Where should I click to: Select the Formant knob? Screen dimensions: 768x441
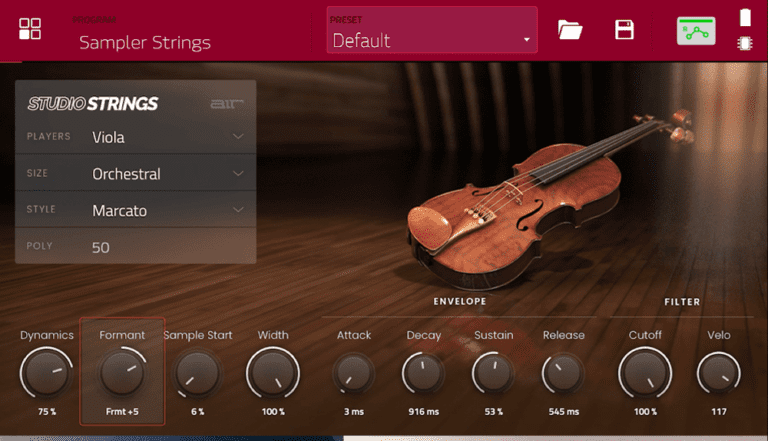(x=122, y=374)
